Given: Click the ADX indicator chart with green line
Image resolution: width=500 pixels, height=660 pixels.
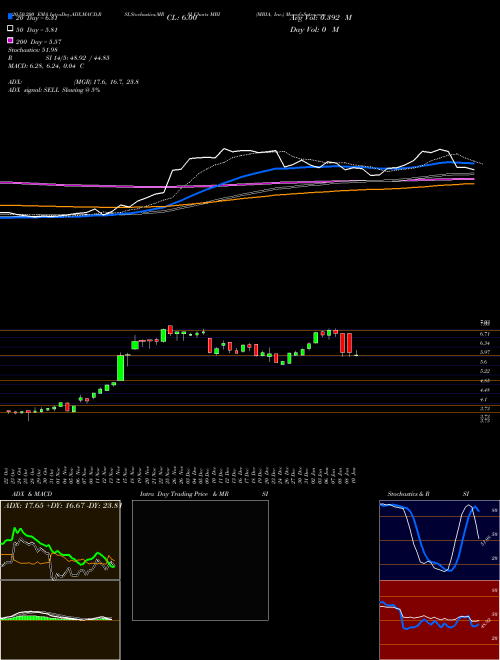Looking at the screenshot, I should (60, 540).
